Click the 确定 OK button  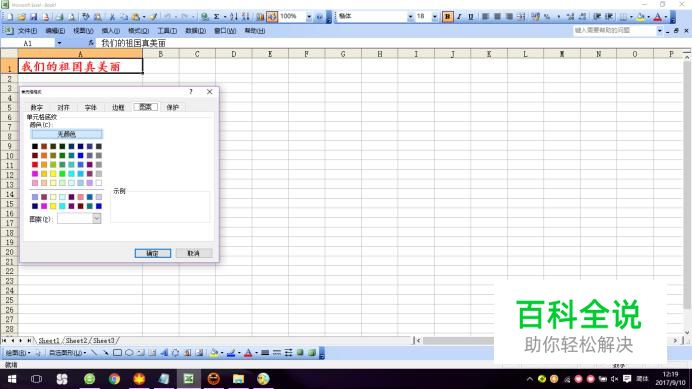pos(153,253)
